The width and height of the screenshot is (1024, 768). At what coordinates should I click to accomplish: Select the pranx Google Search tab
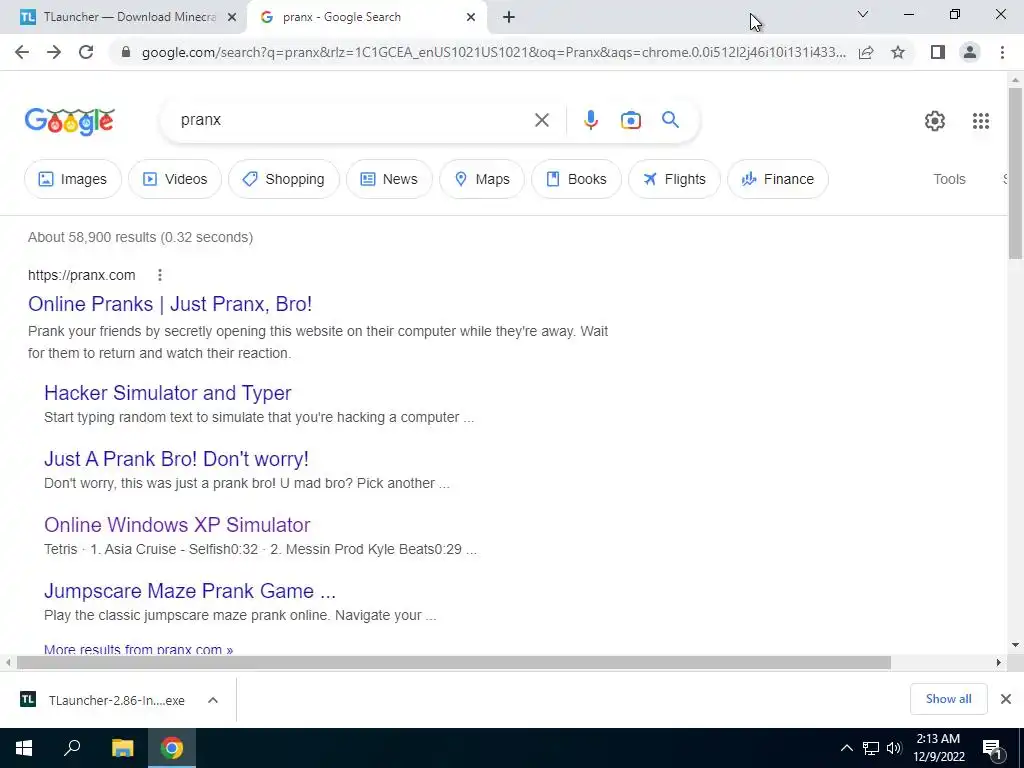(x=366, y=18)
